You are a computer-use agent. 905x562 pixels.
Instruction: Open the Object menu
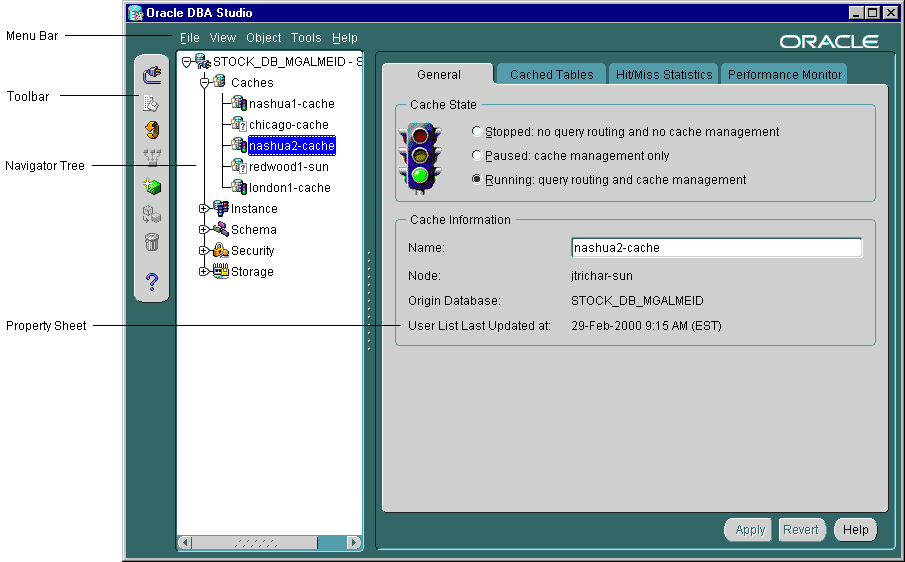tap(264, 38)
